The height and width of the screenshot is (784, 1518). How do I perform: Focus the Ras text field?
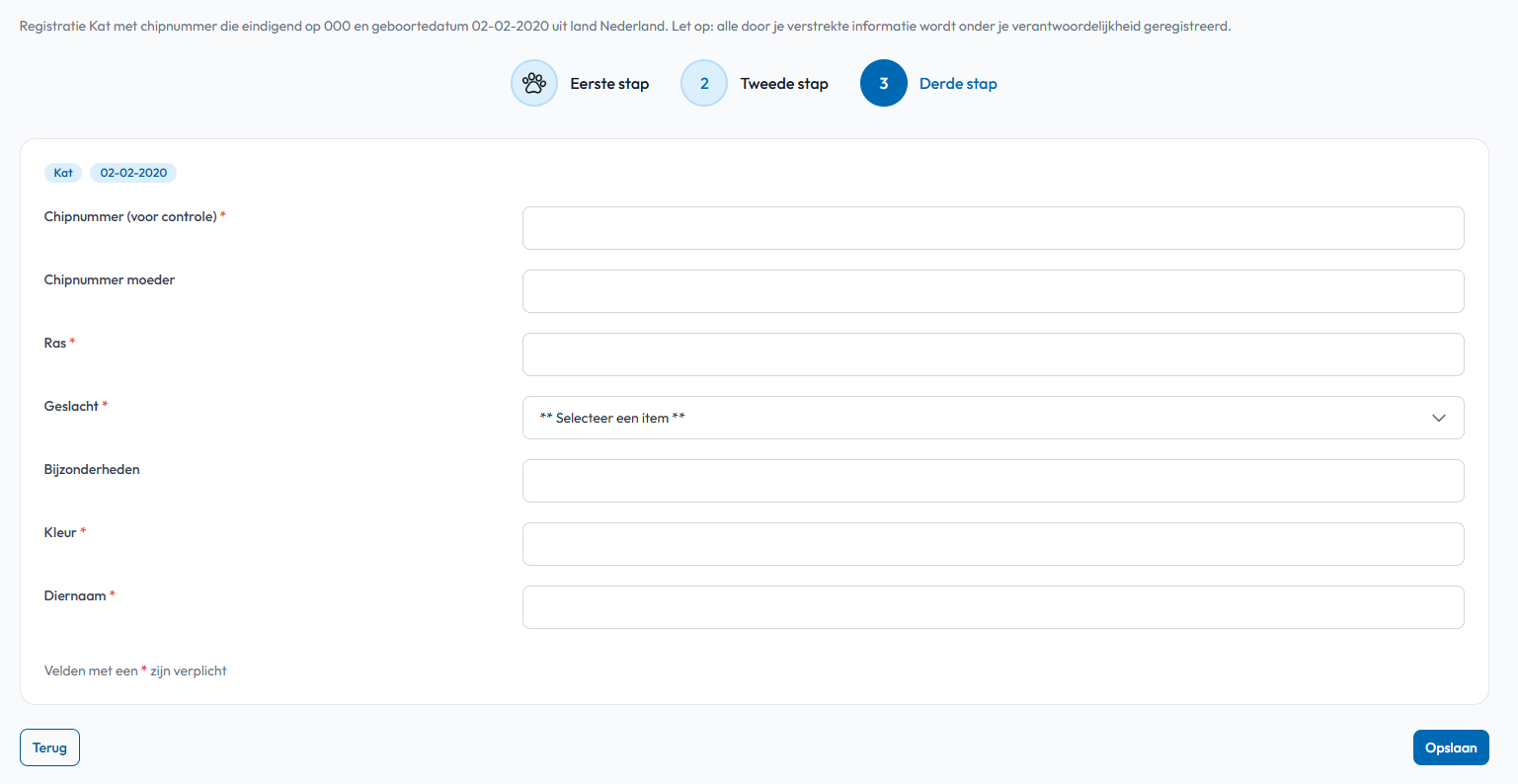(x=992, y=354)
